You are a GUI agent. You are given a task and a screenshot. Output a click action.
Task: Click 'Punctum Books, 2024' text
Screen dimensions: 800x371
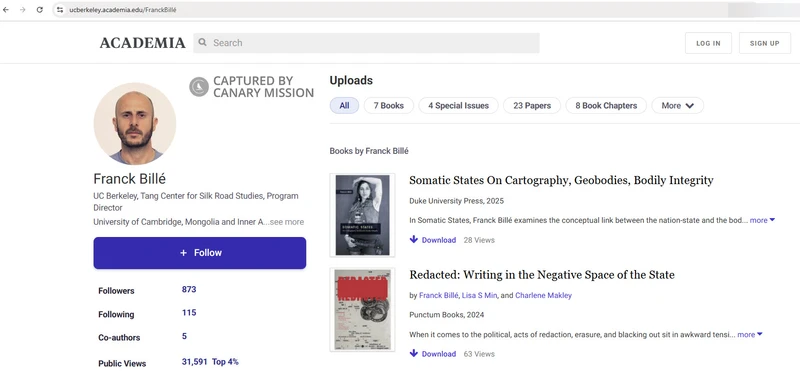(x=446, y=315)
